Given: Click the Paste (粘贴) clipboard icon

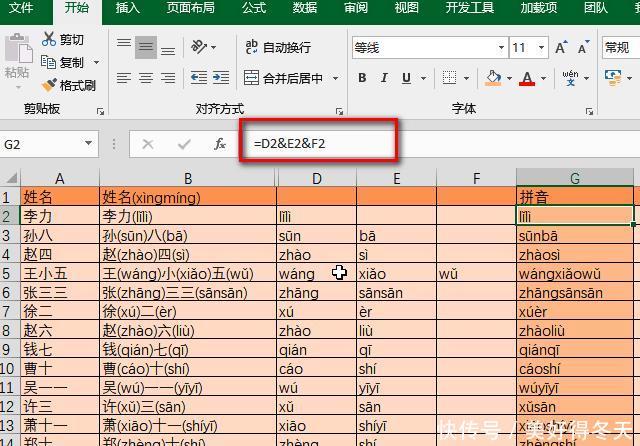Looking at the screenshot, I should tap(18, 48).
